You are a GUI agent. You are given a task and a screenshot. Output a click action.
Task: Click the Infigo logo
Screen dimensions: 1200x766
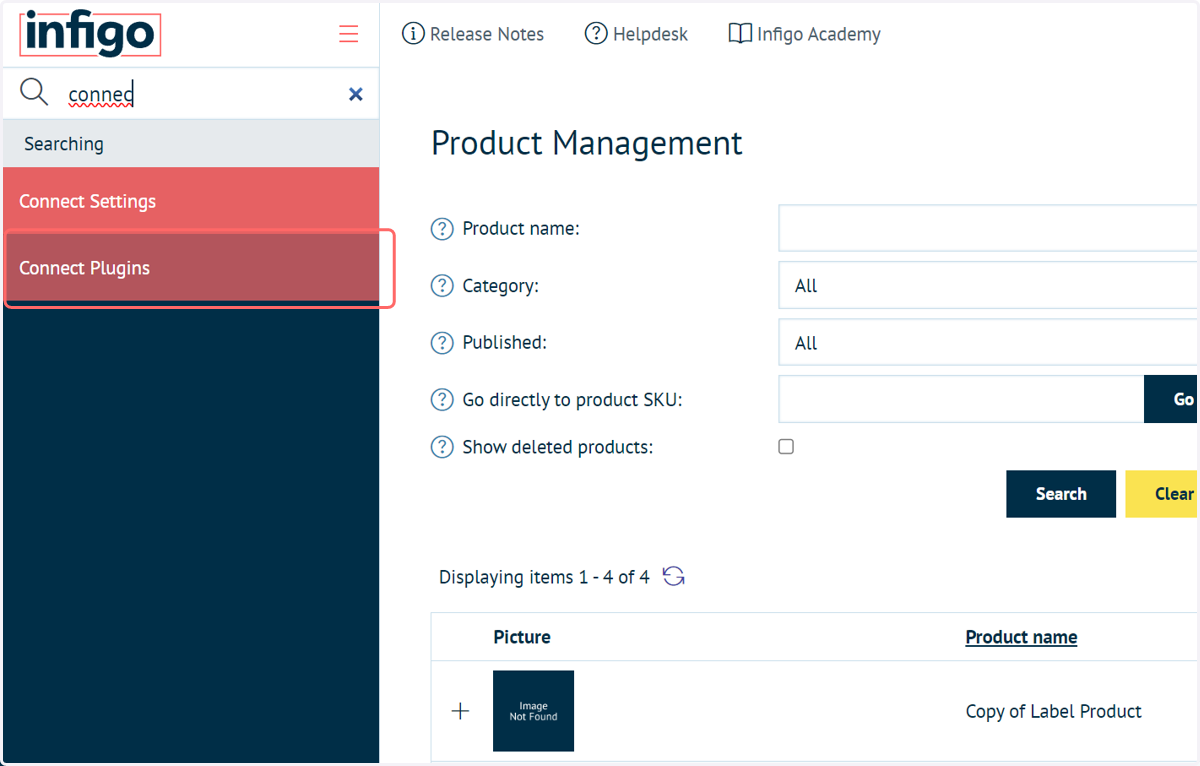[90, 34]
